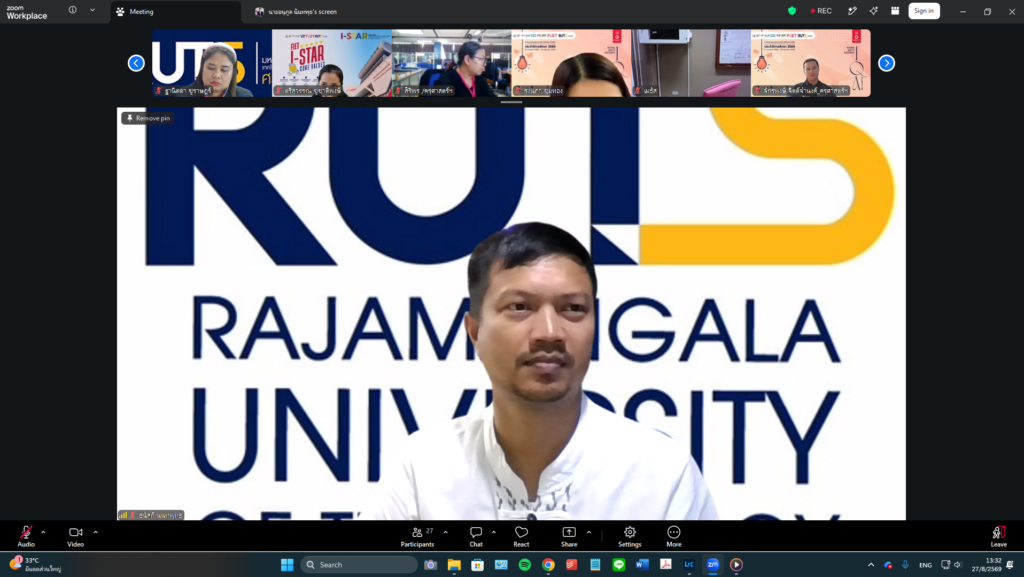Expand the dropdown arrow beside meeting info

(x=92, y=10)
